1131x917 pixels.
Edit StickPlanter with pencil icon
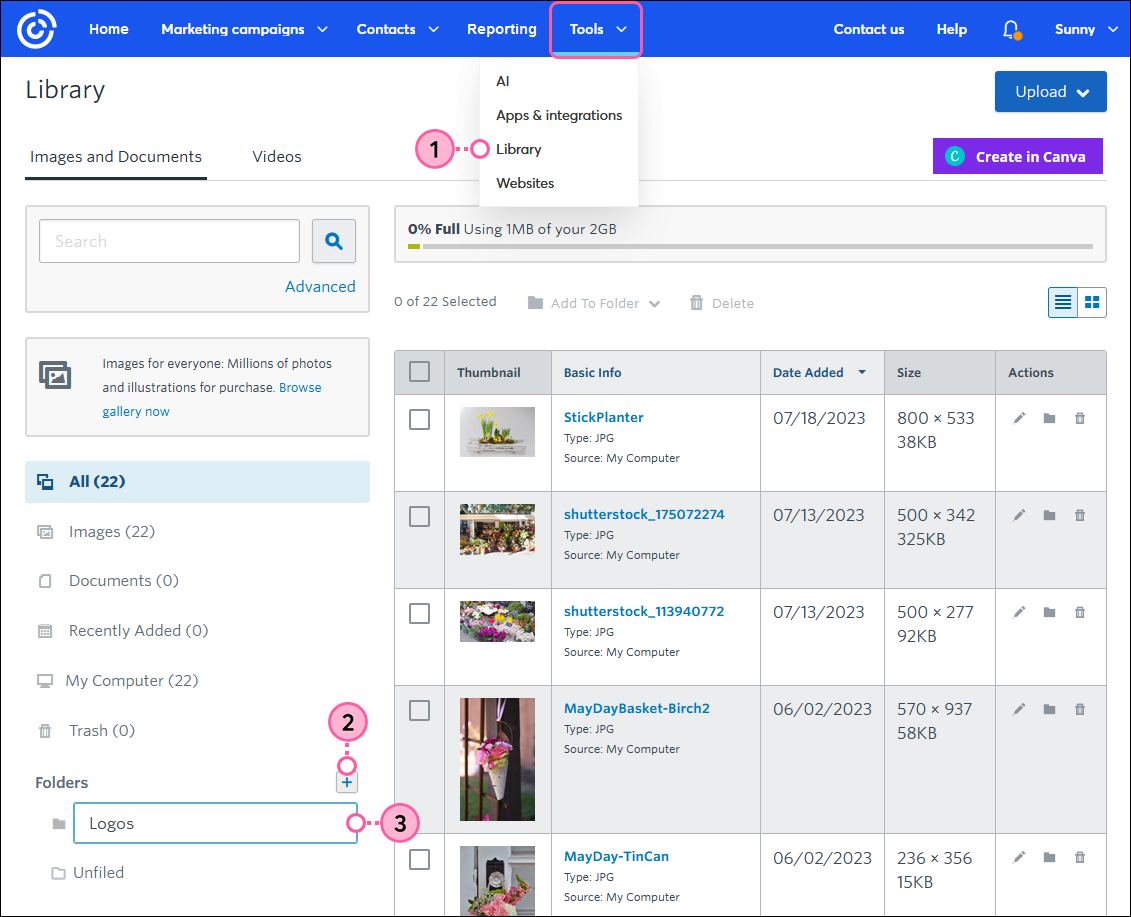click(1018, 418)
